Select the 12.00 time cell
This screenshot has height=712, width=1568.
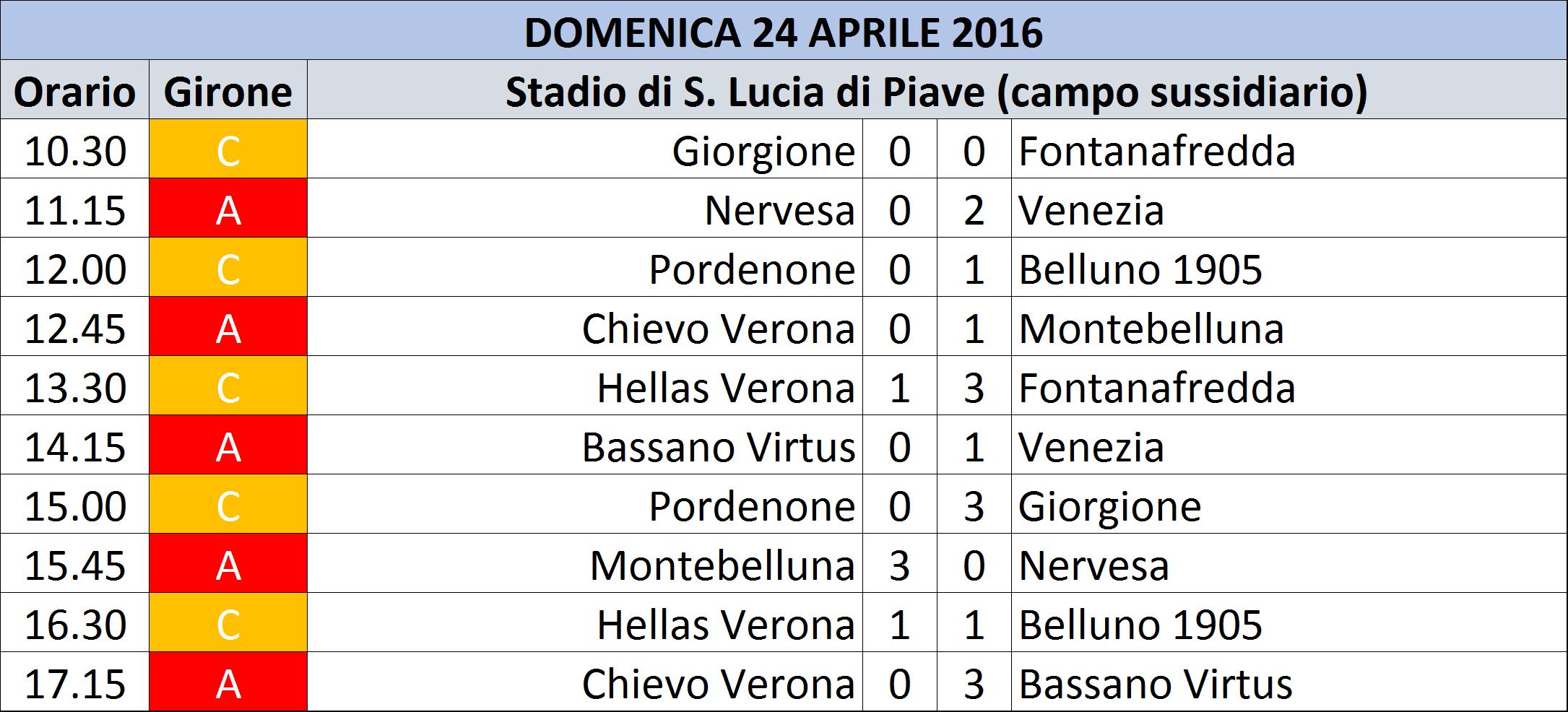pyautogui.click(x=75, y=267)
